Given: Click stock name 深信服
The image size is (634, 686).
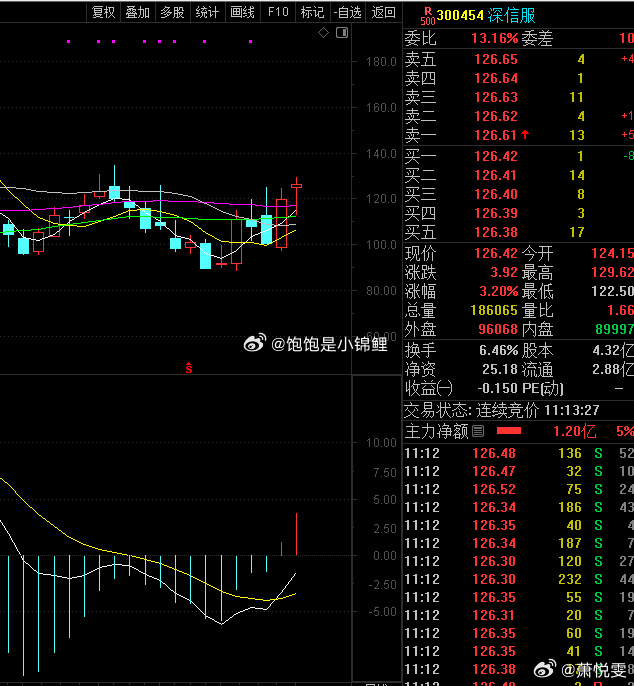Looking at the screenshot, I should click(511, 15).
